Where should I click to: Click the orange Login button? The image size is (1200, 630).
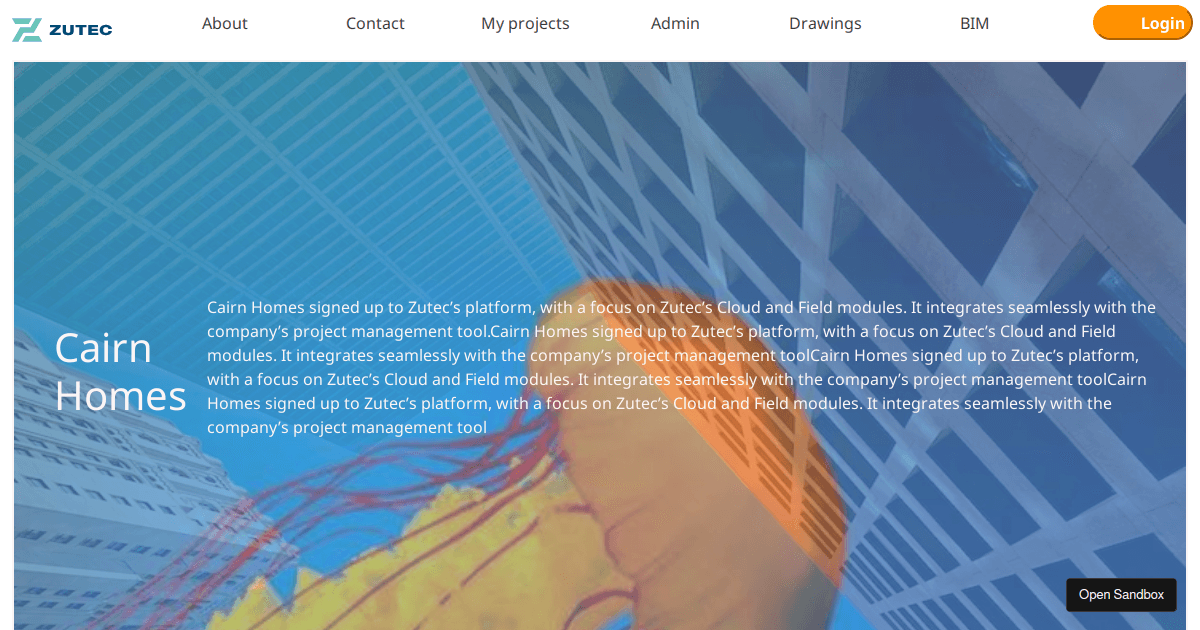point(1143,23)
